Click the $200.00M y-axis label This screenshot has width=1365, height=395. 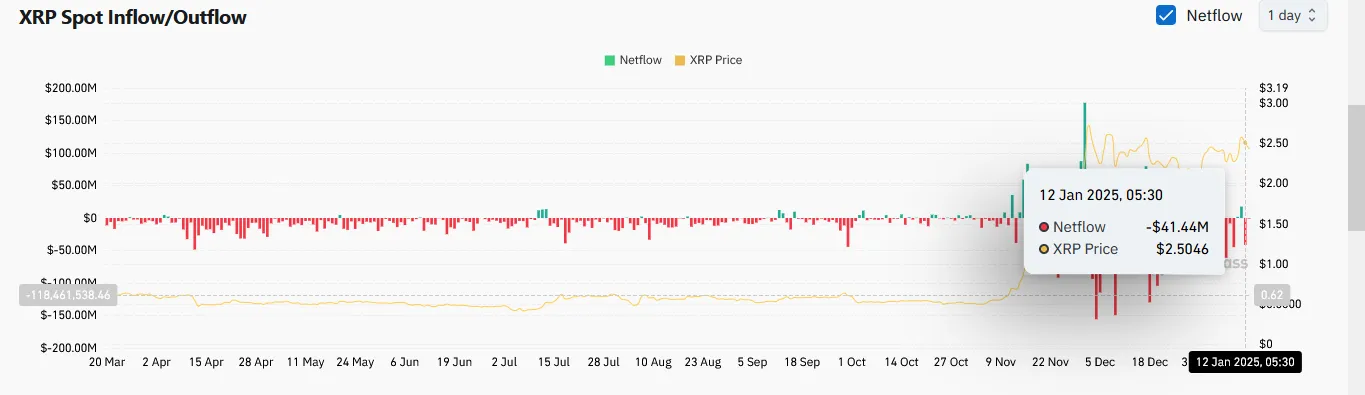pos(70,88)
